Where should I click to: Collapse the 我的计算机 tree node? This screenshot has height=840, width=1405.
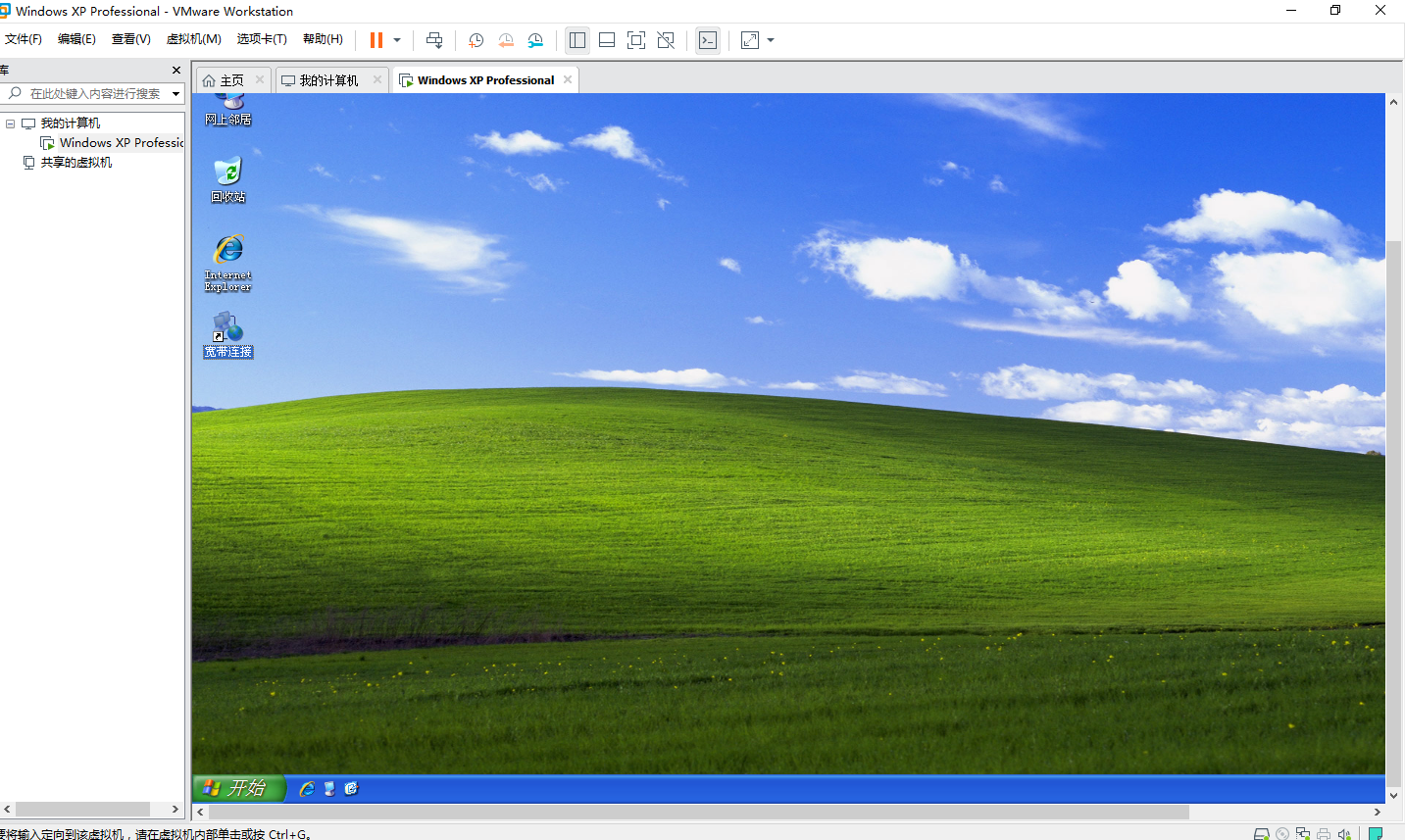point(10,123)
